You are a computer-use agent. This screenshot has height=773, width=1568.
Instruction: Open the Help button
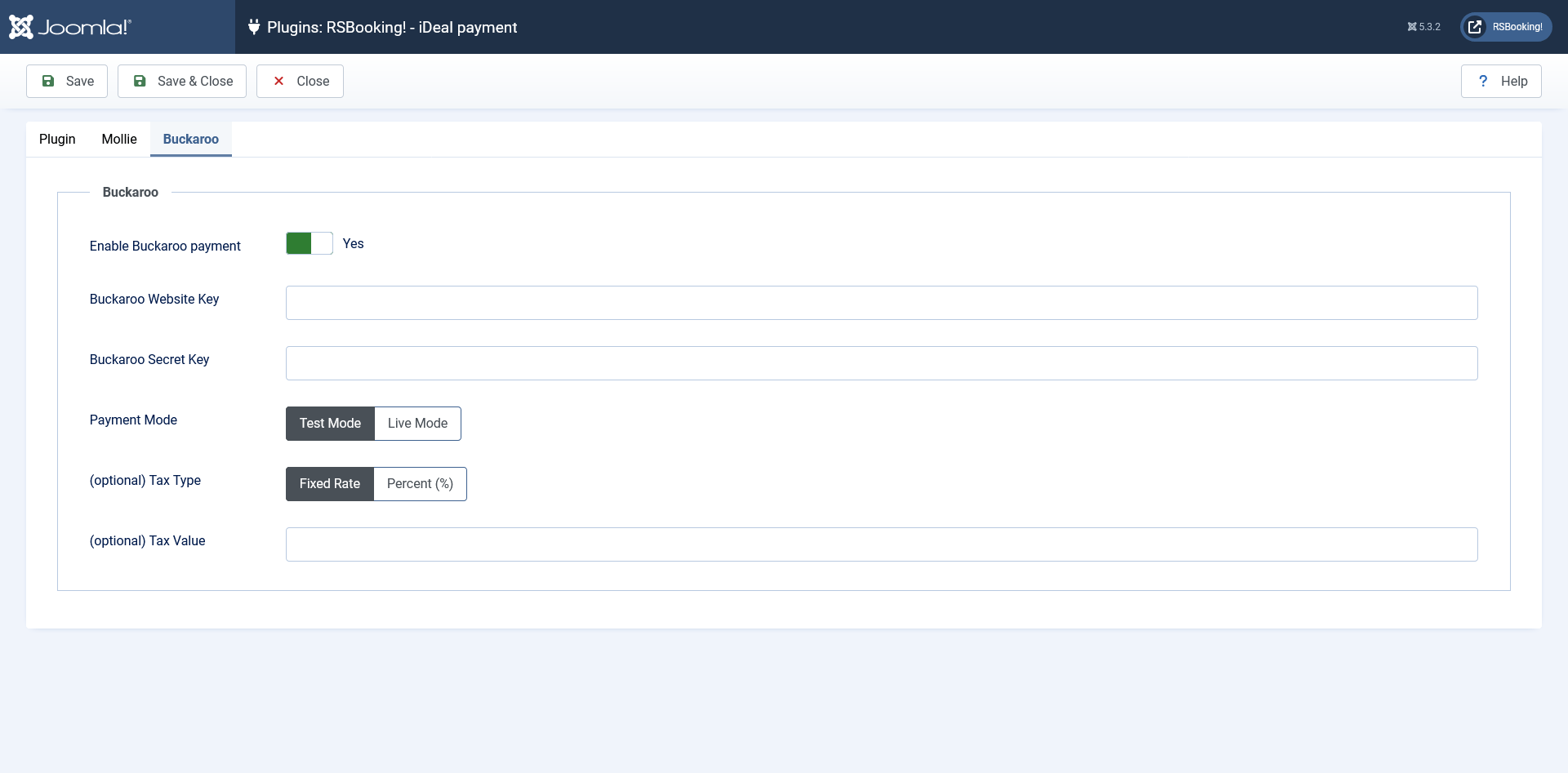[1501, 81]
